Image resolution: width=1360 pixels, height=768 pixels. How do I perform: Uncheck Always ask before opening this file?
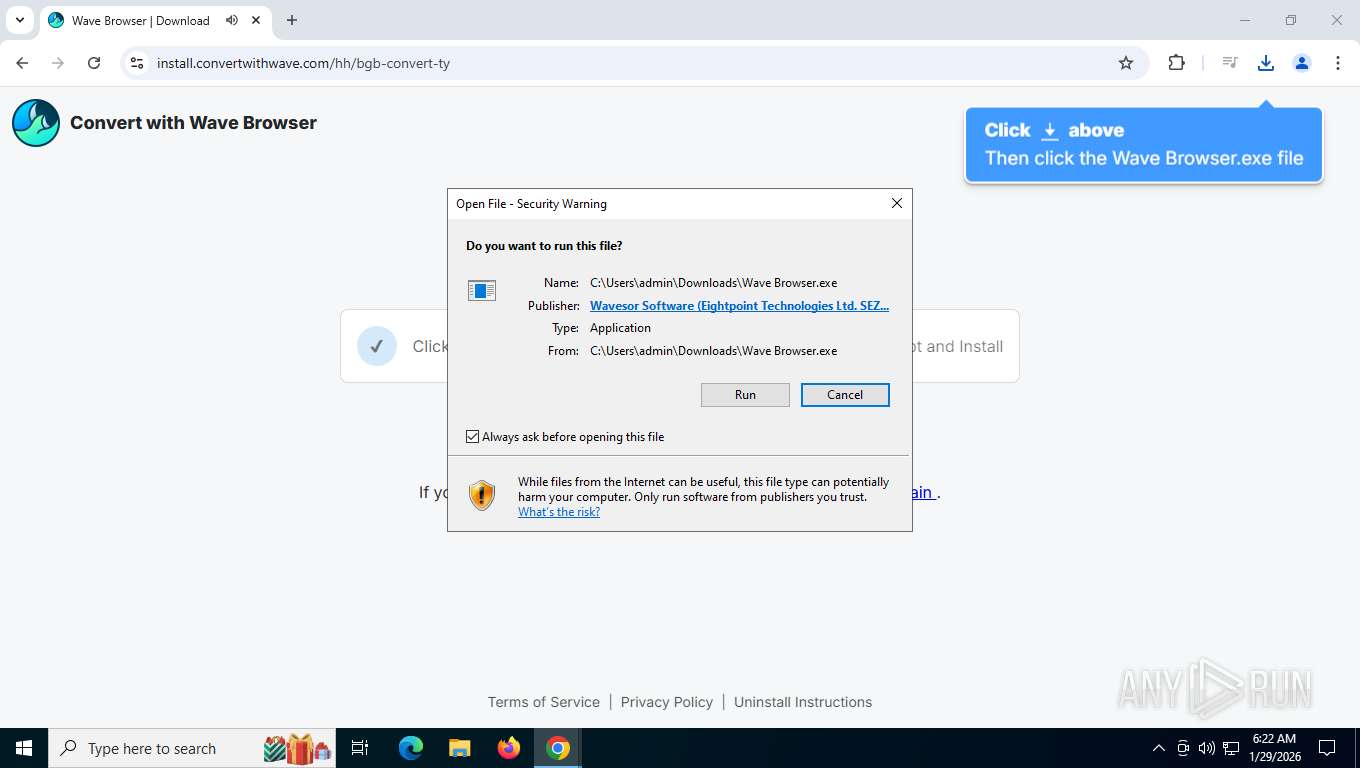[x=473, y=437]
